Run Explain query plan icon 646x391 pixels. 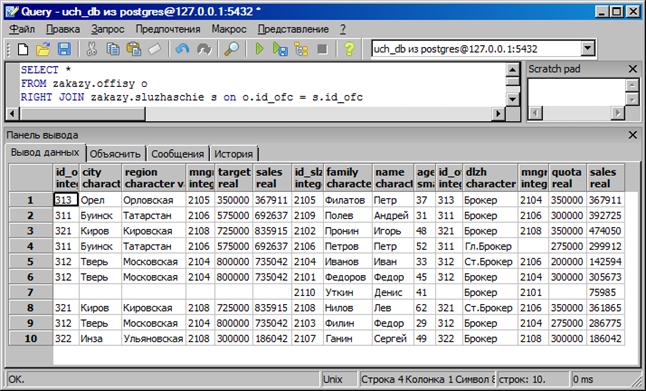pyautogui.click(x=301, y=49)
